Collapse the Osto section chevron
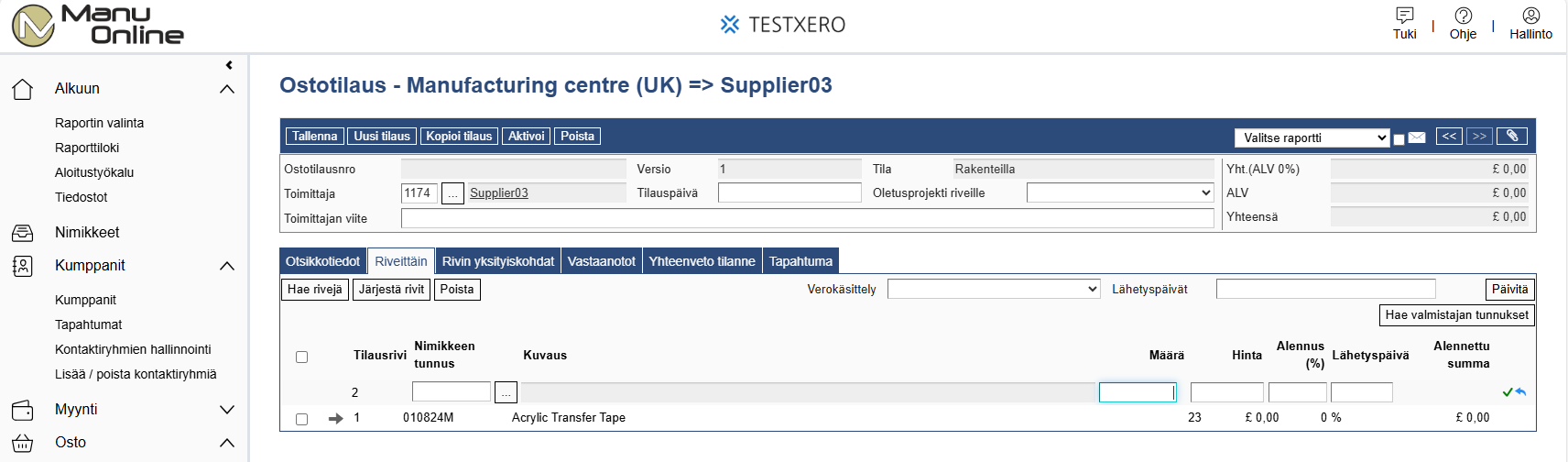Screen dimensions: 1568x462 227,443
